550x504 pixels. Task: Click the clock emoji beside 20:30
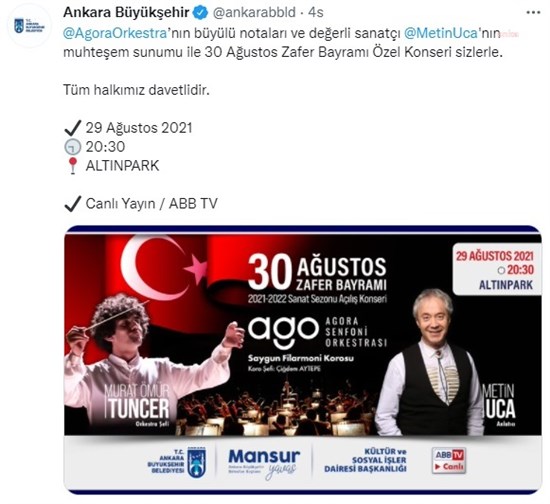tap(73, 147)
